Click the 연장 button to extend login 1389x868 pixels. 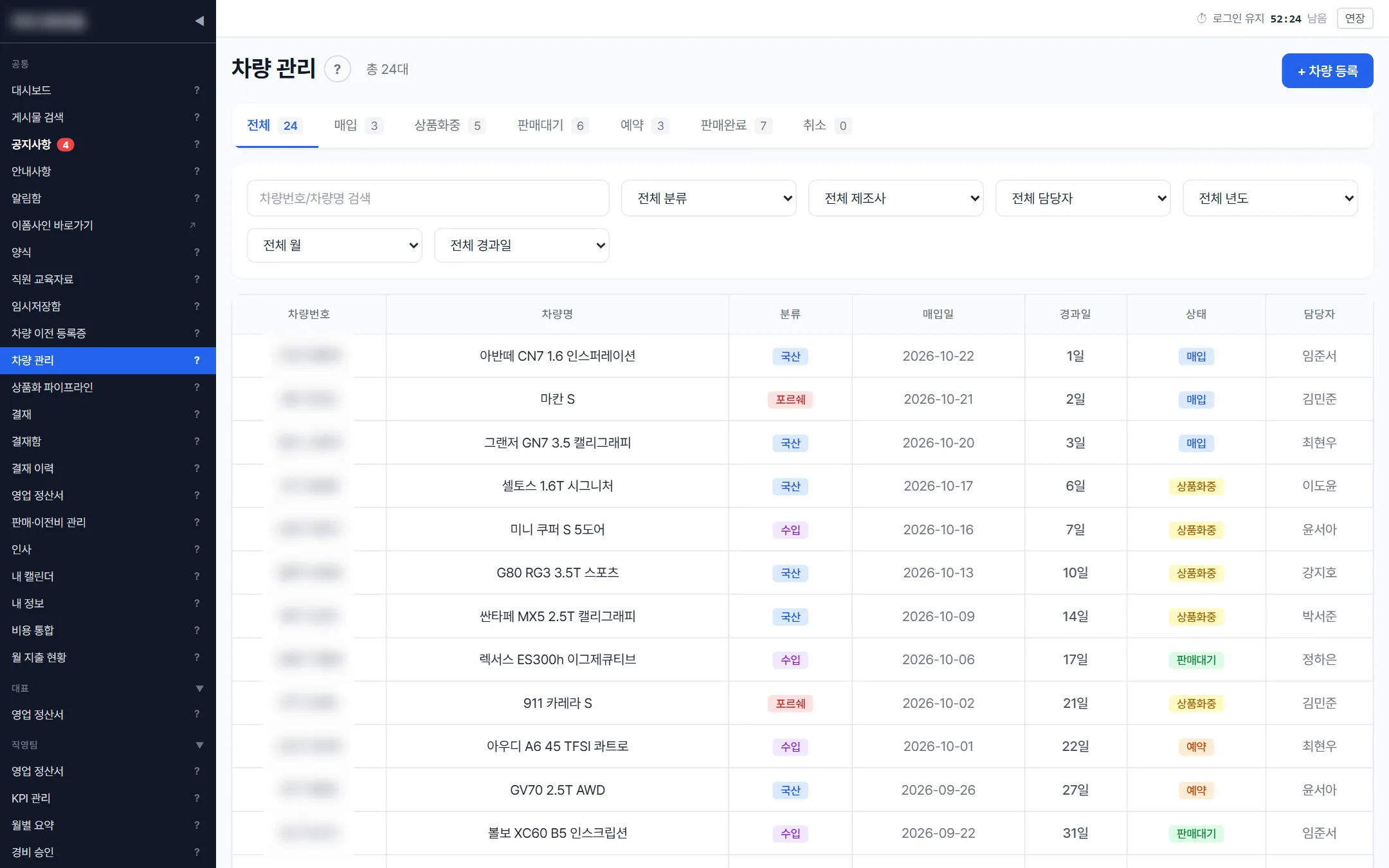[x=1355, y=19]
